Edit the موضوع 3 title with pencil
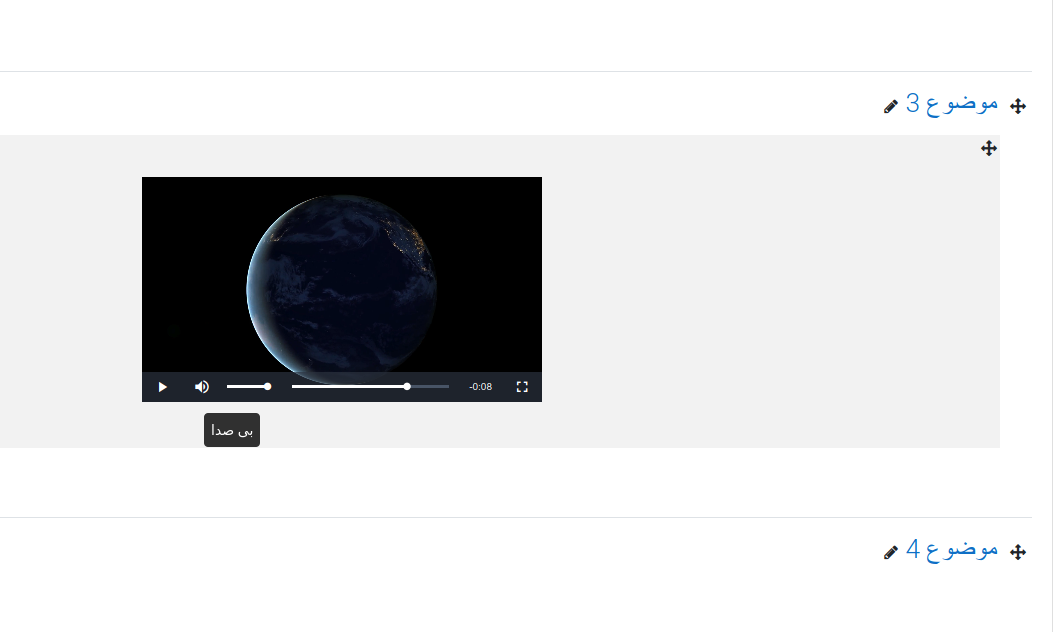This screenshot has height=632, width=1058. click(891, 107)
